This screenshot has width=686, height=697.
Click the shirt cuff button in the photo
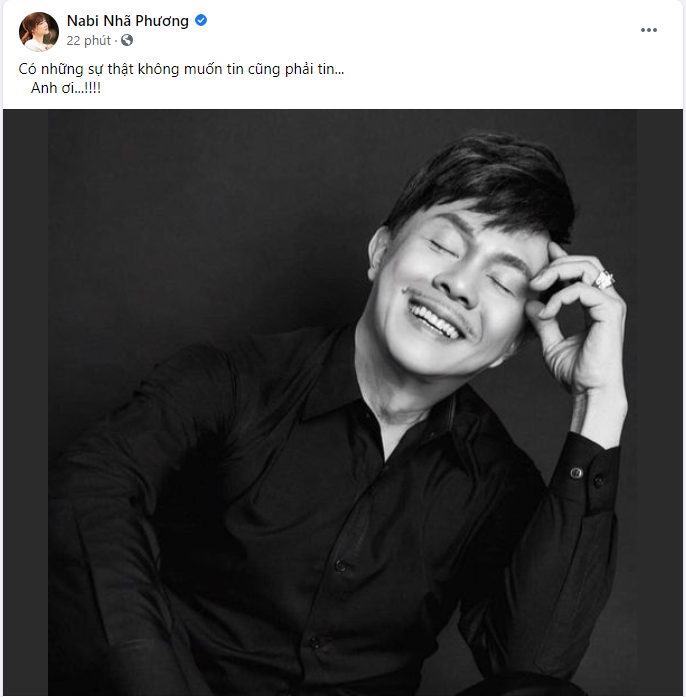point(576,472)
